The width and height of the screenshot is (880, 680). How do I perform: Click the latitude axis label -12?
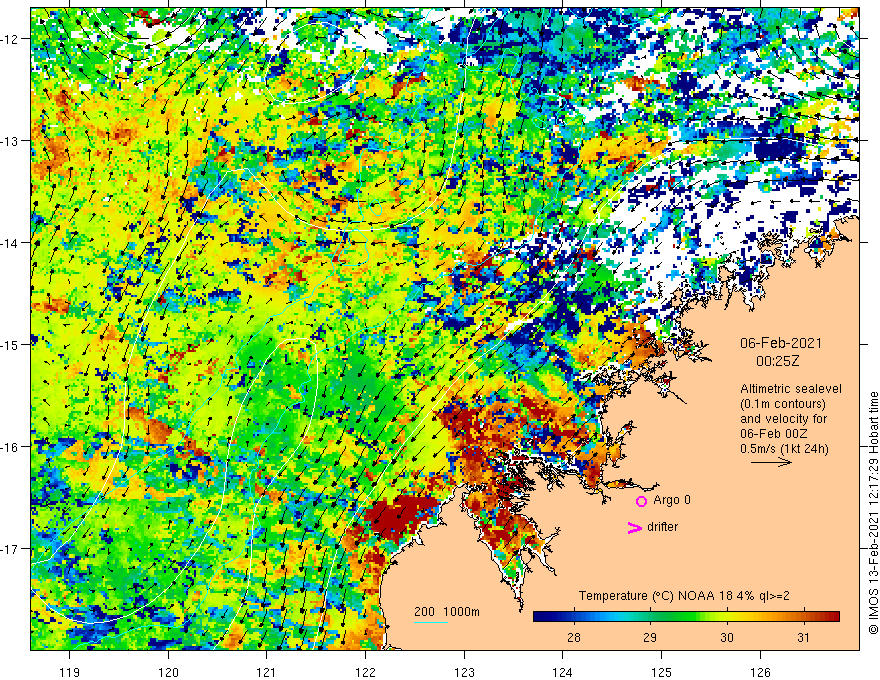[10, 39]
